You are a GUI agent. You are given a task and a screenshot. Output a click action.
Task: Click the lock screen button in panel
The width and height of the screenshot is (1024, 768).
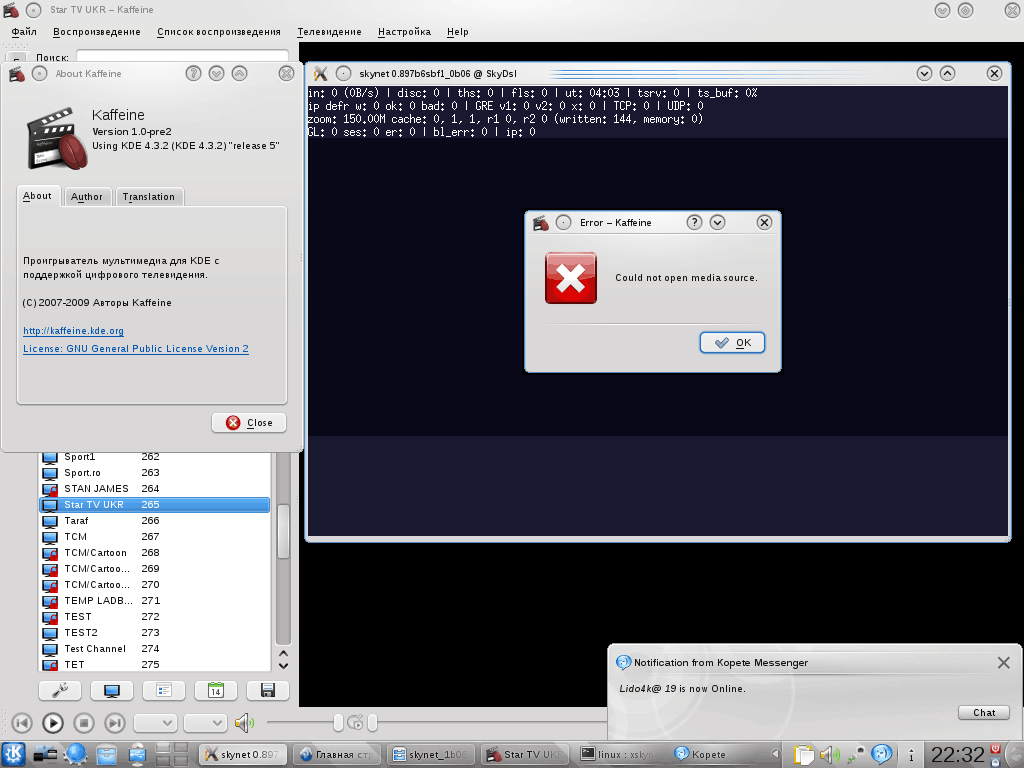(995, 761)
